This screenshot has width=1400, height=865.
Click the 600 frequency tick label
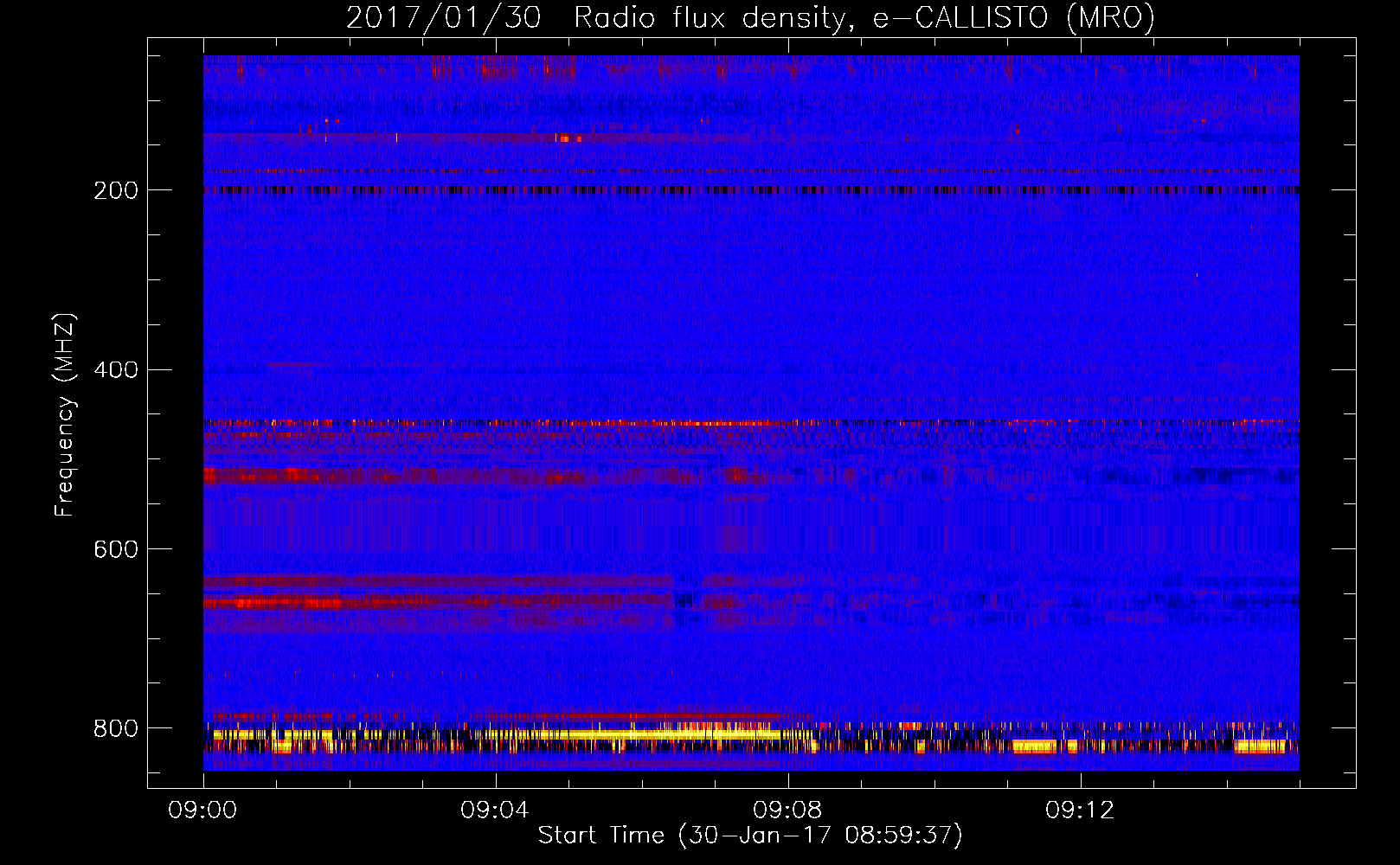pos(116,550)
